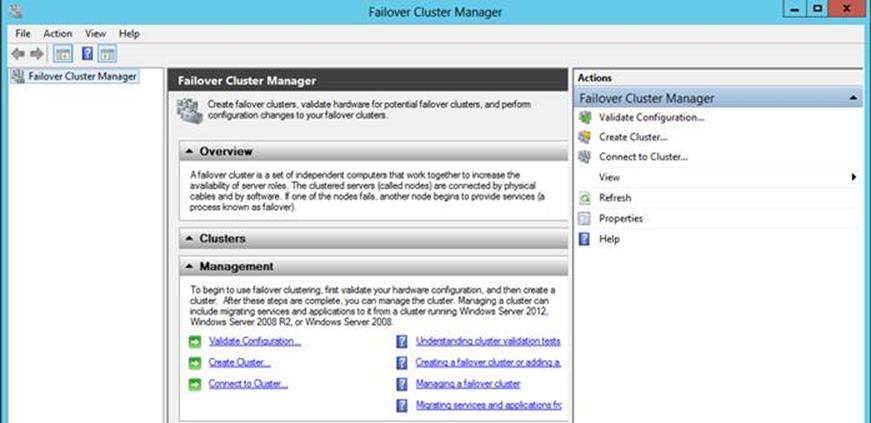Click the Forward arrow in toolbar

pos(37,54)
